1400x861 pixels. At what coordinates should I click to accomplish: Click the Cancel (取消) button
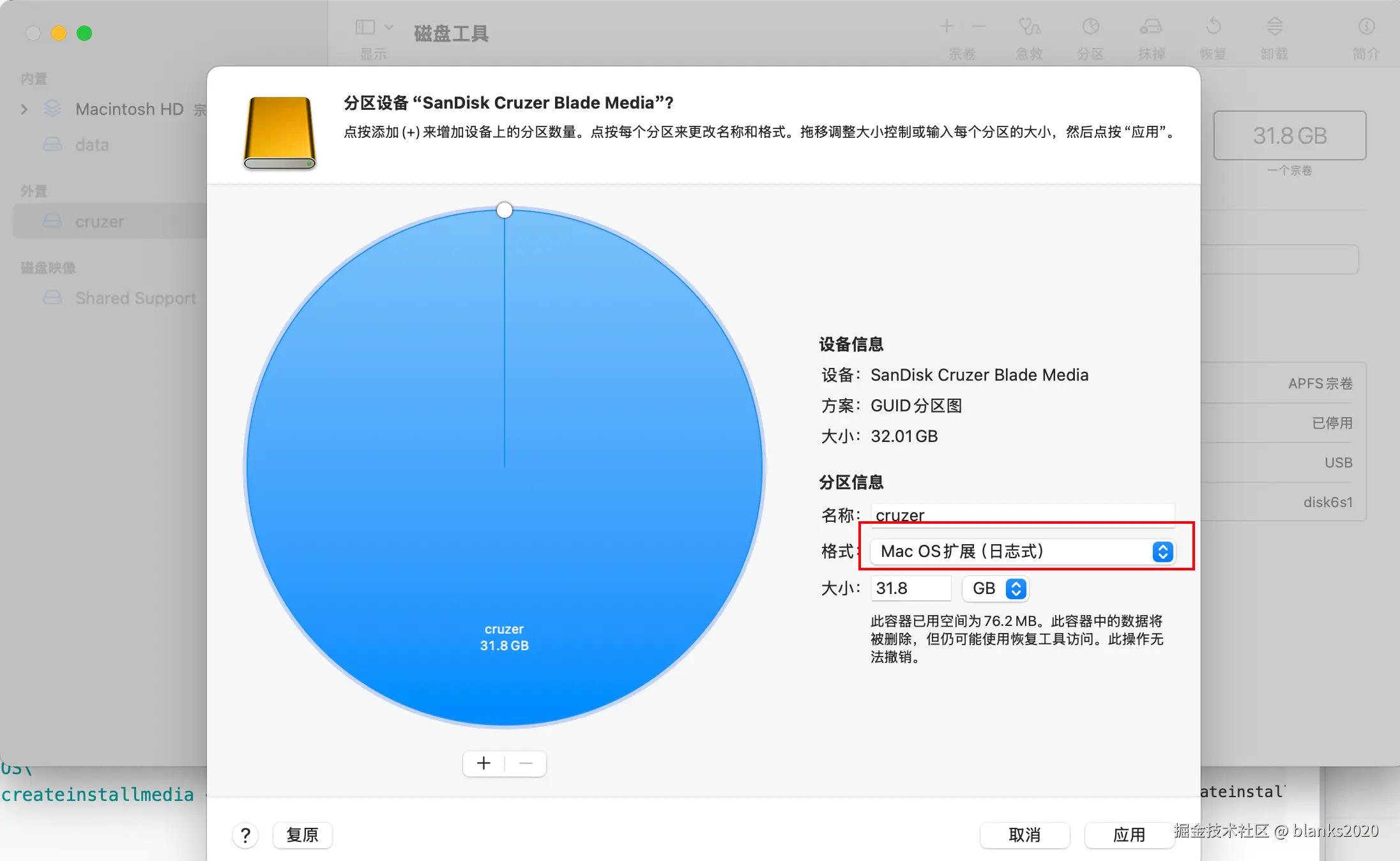(x=1024, y=835)
